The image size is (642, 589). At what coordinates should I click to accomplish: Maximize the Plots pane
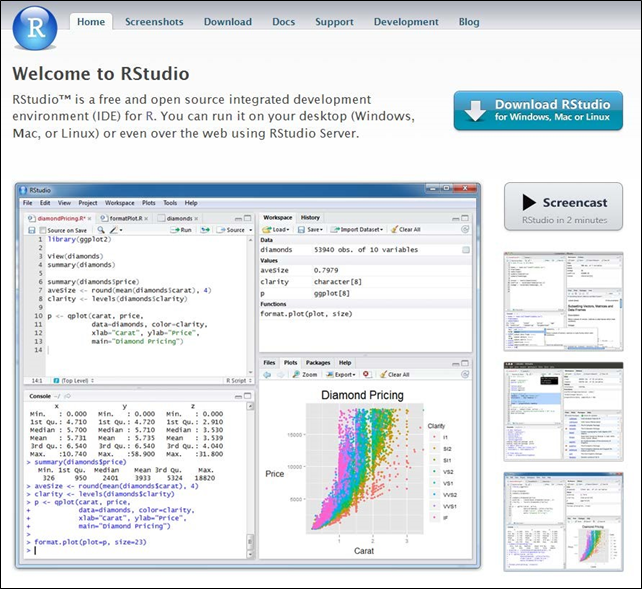465,363
